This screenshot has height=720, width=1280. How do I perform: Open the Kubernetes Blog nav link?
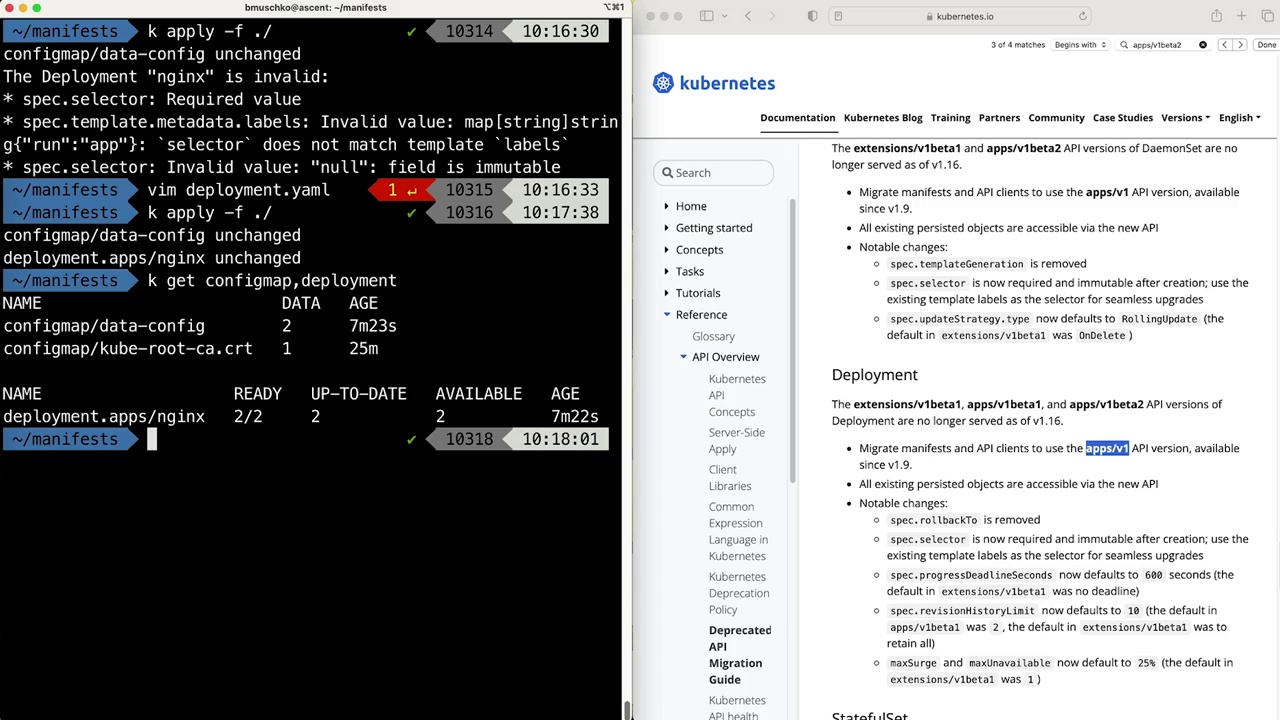pos(883,118)
